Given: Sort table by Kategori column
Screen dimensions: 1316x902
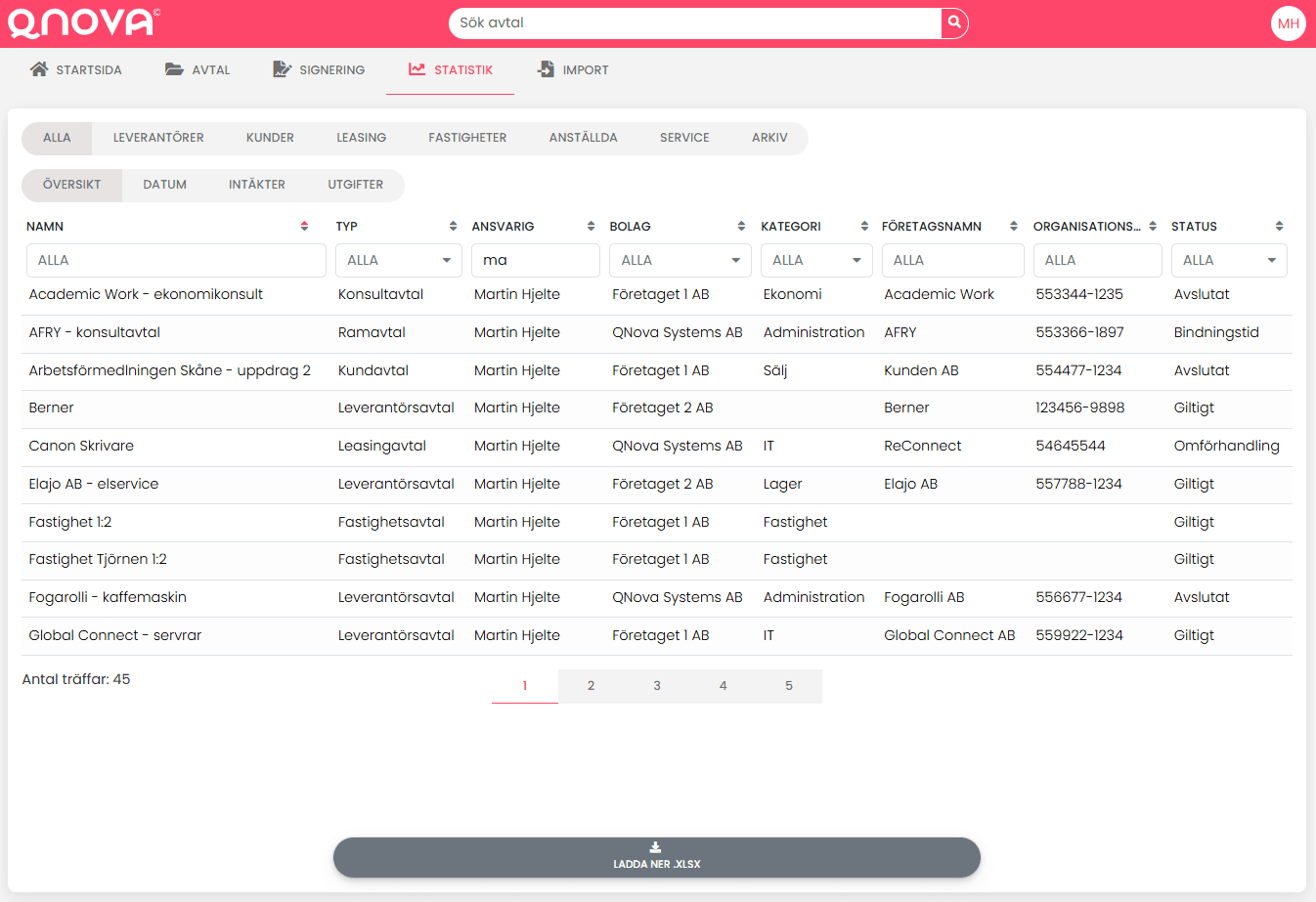Looking at the screenshot, I should (x=864, y=226).
